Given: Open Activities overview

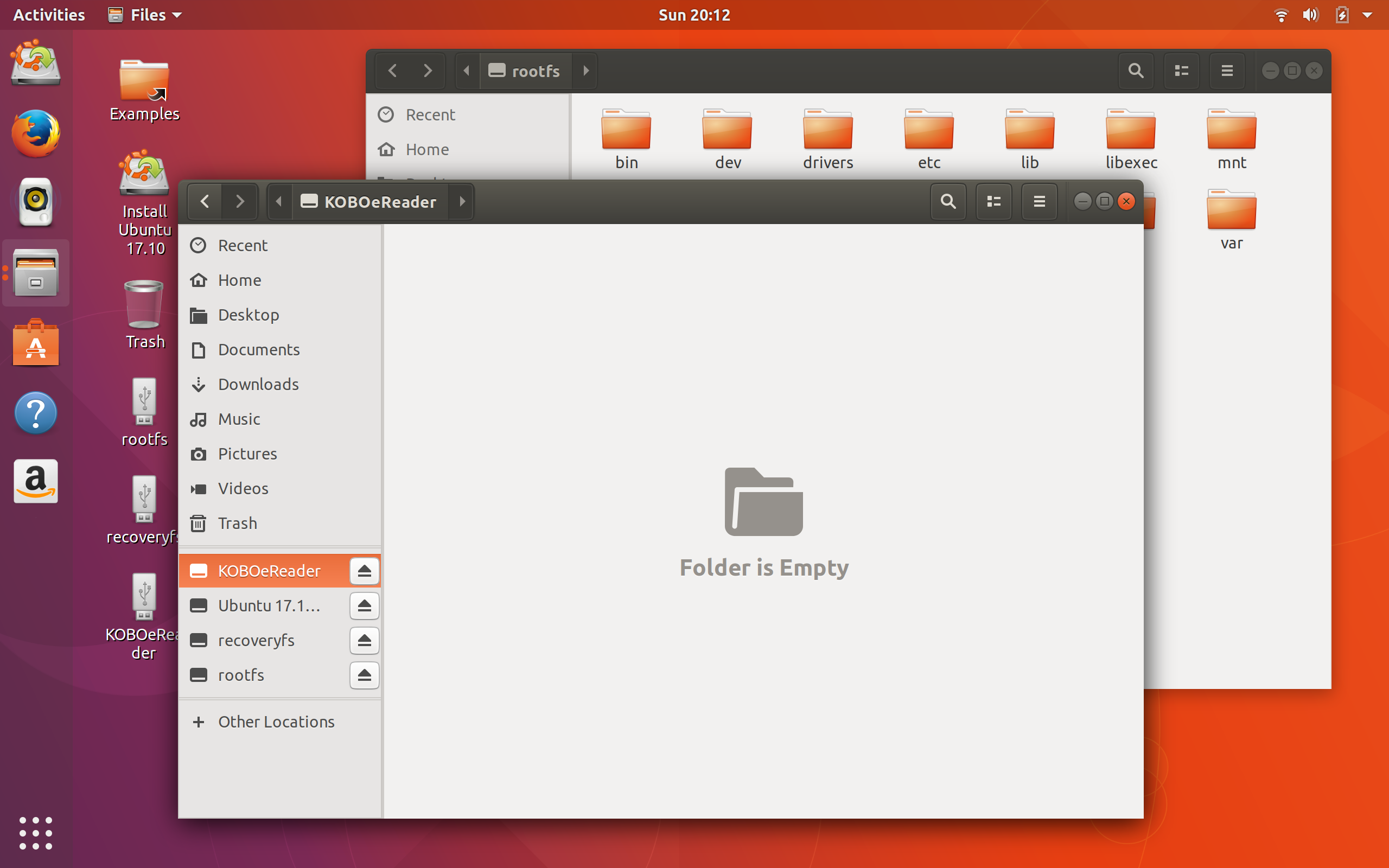Looking at the screenshot, I should (49, 15).
